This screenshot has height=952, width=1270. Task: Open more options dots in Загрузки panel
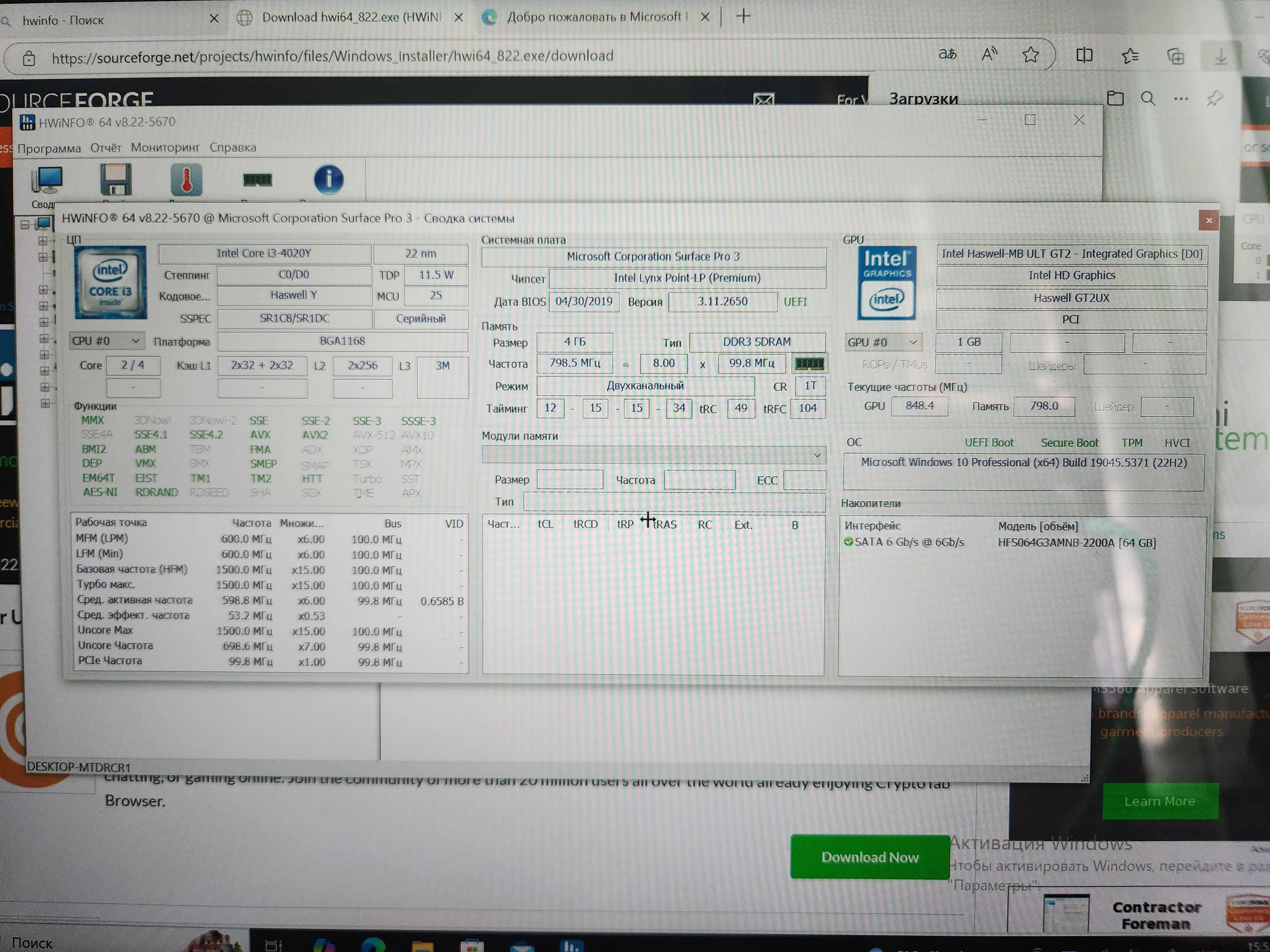(1181, 99)
